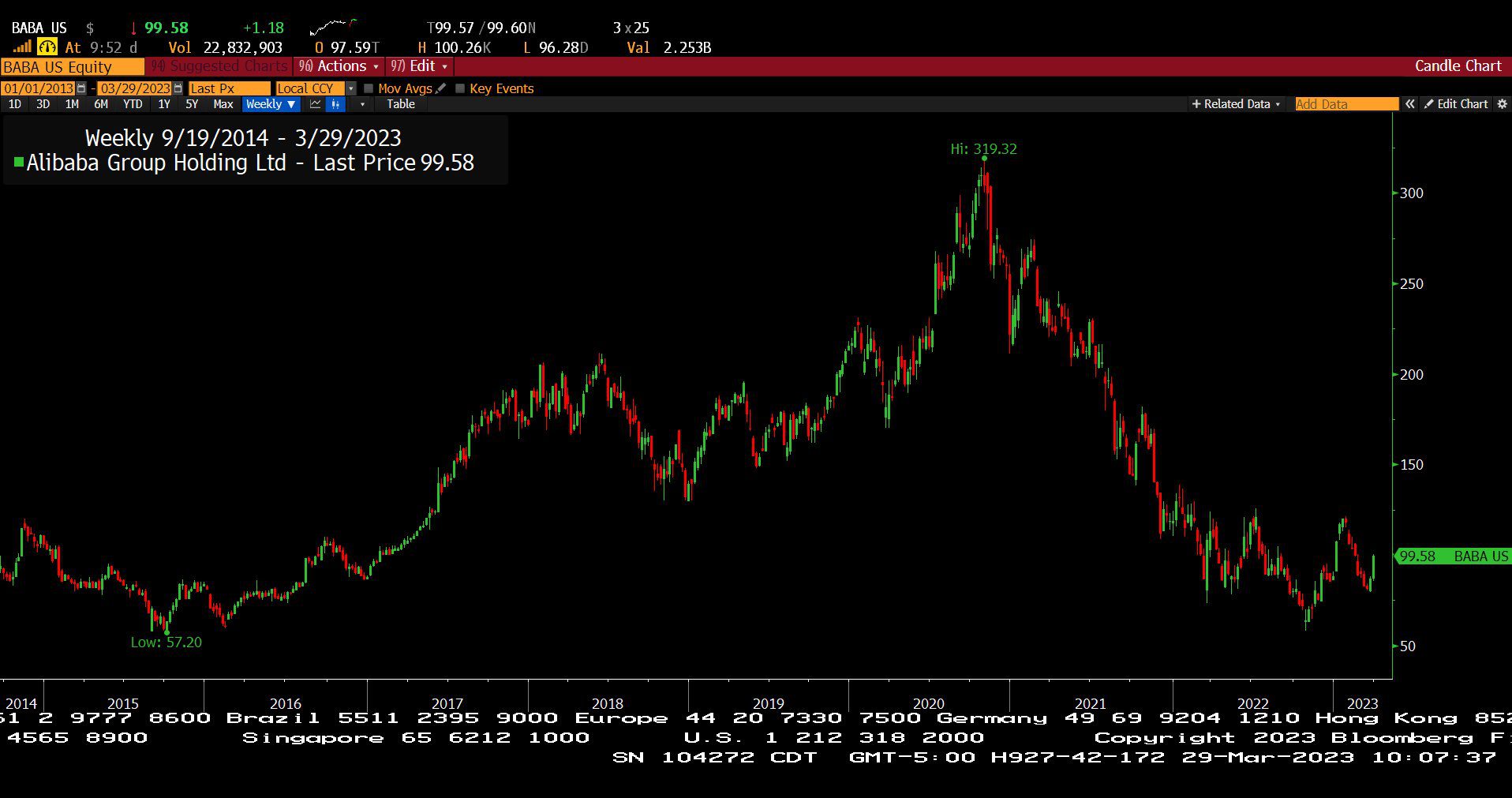Switch to Table view
This screenshot has height=798, width=1512.
click(x=401, y=104)
